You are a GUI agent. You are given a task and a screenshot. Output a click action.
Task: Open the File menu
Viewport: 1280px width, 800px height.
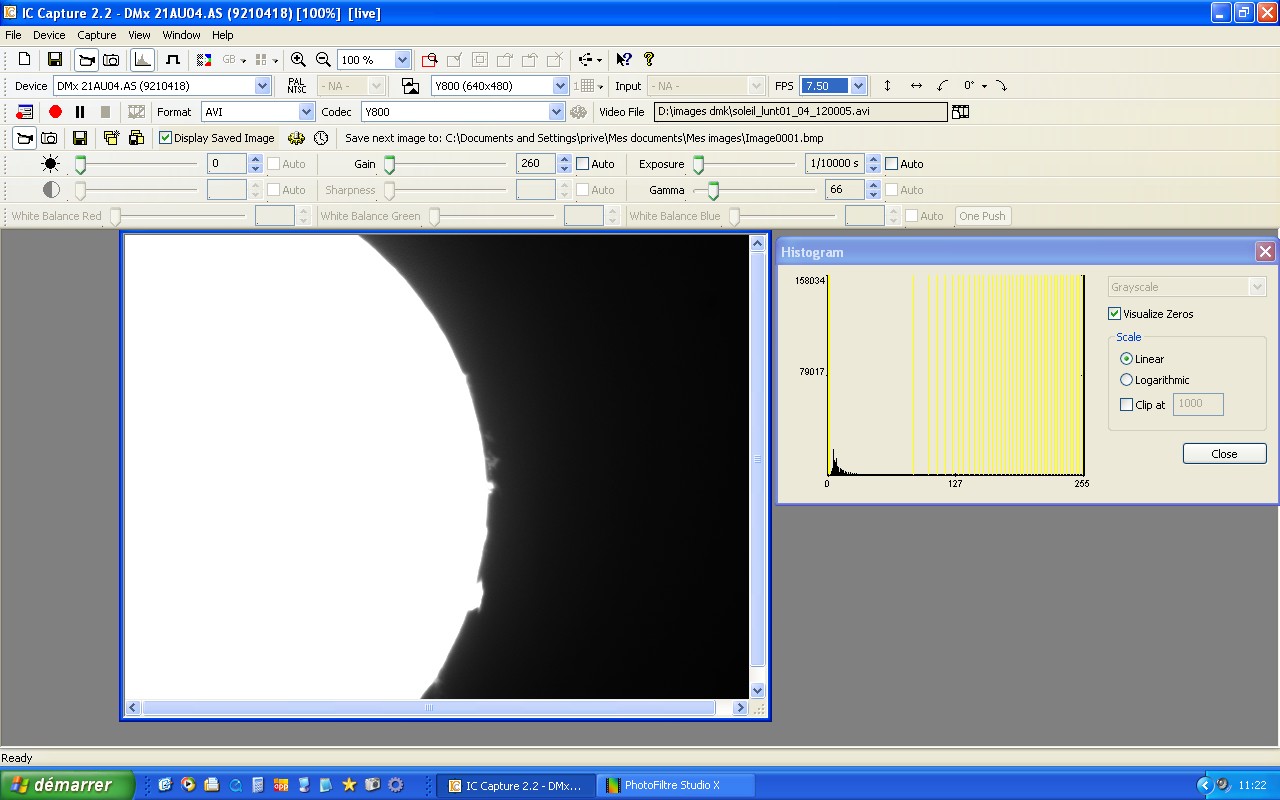click(13, 35)
